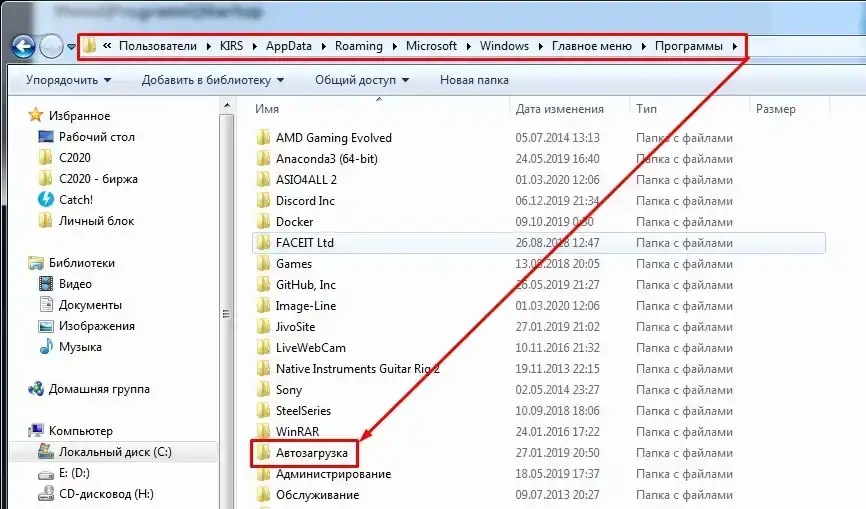The image size is (866, 509).
Task: Expand the arrow after Microsoft in path
Action: click(468, 46)
